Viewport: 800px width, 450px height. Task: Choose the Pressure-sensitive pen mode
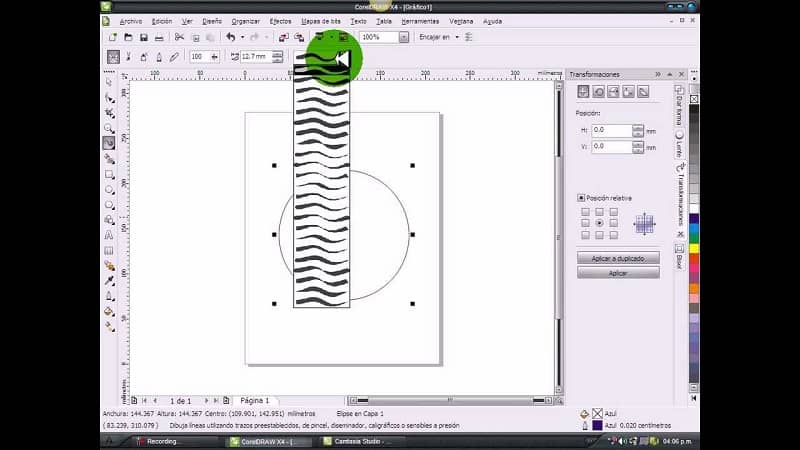(x=174, y=57)
